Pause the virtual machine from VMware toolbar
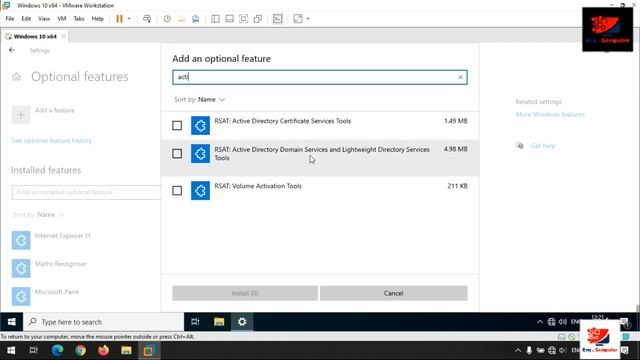This screenshot has height=360, width=640. coord(119,19)
